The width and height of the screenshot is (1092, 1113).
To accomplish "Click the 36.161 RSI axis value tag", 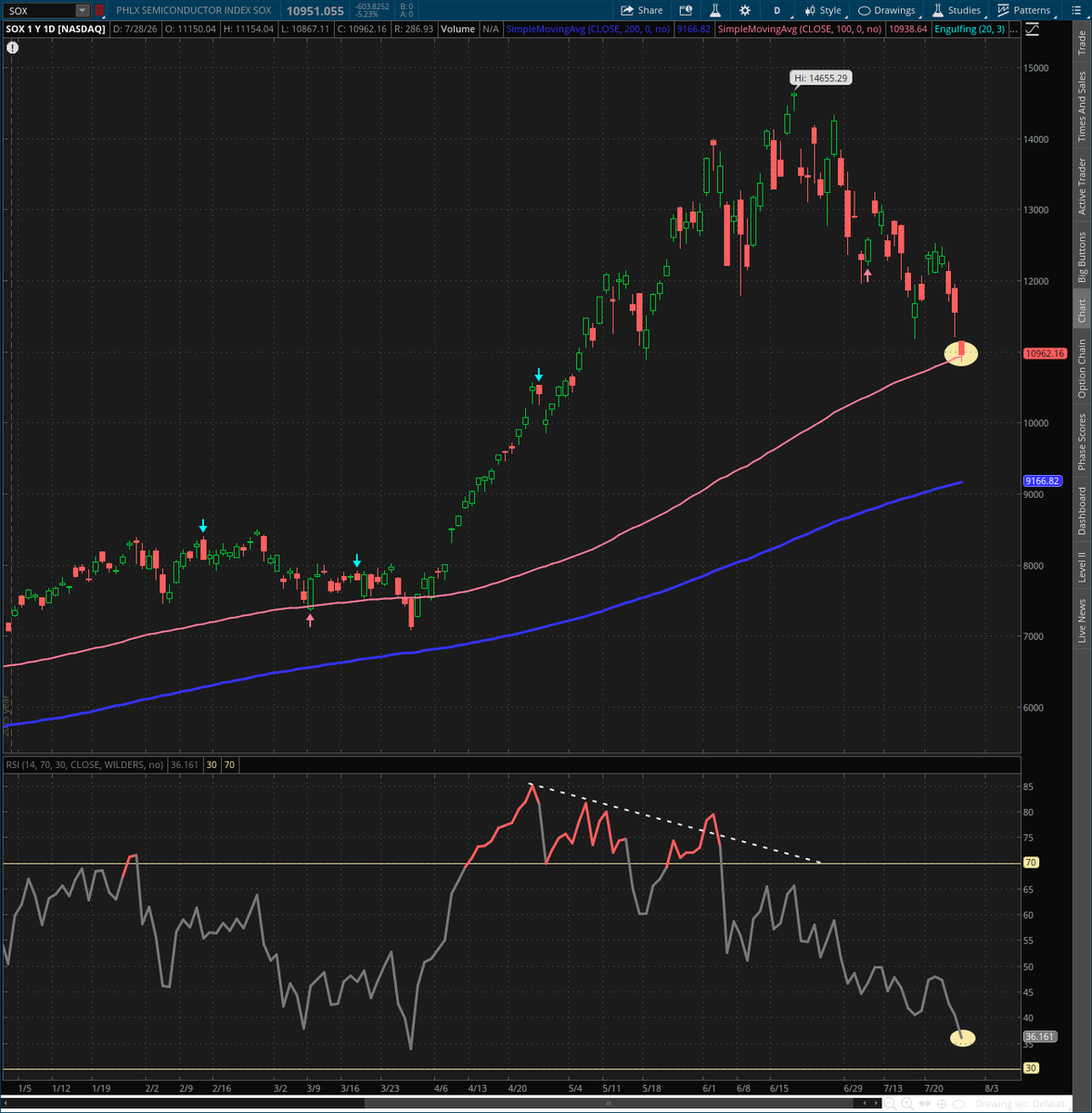I will (1040, 1037).
